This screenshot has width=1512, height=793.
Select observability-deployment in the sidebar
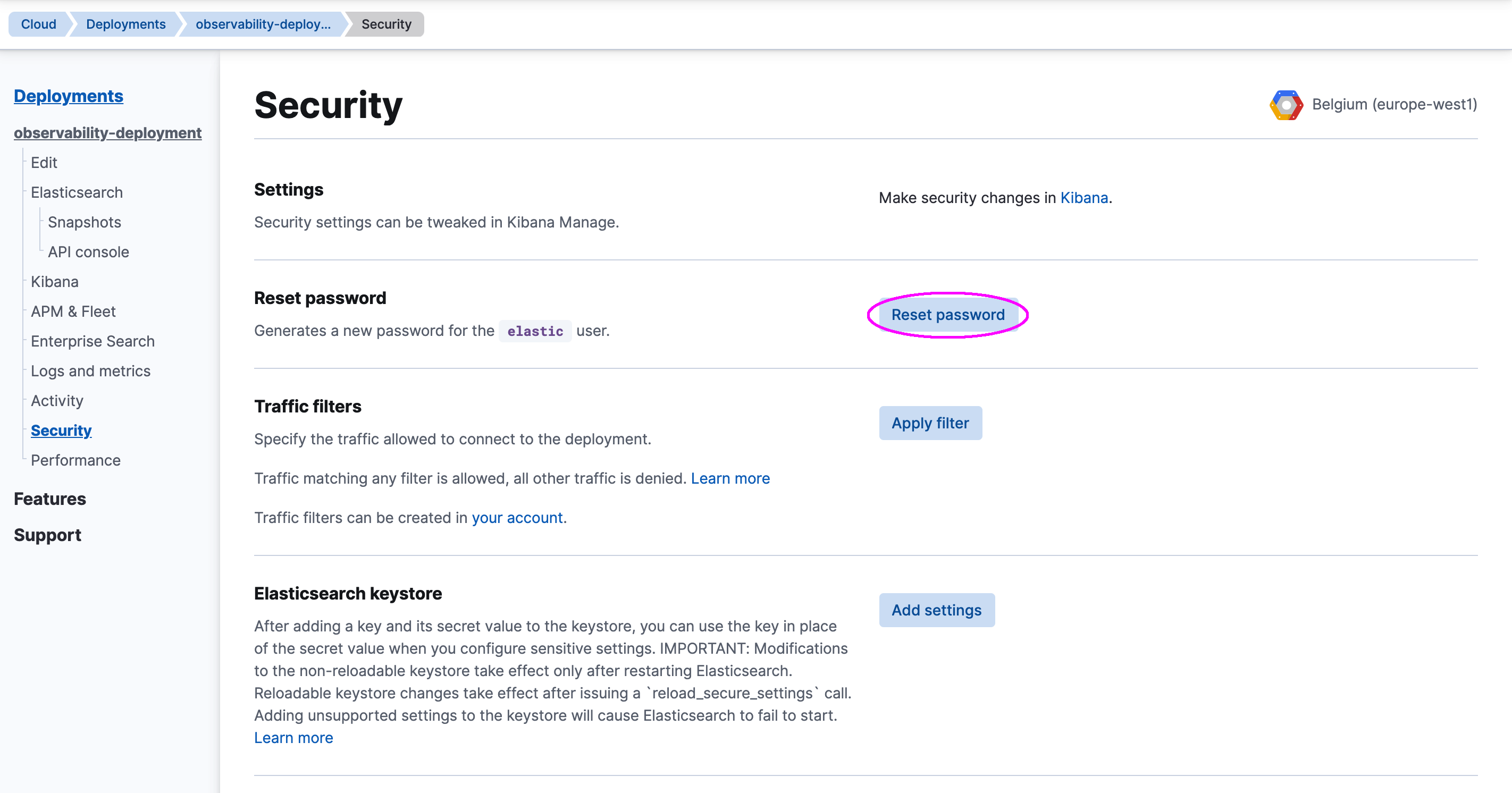point(107,133)
